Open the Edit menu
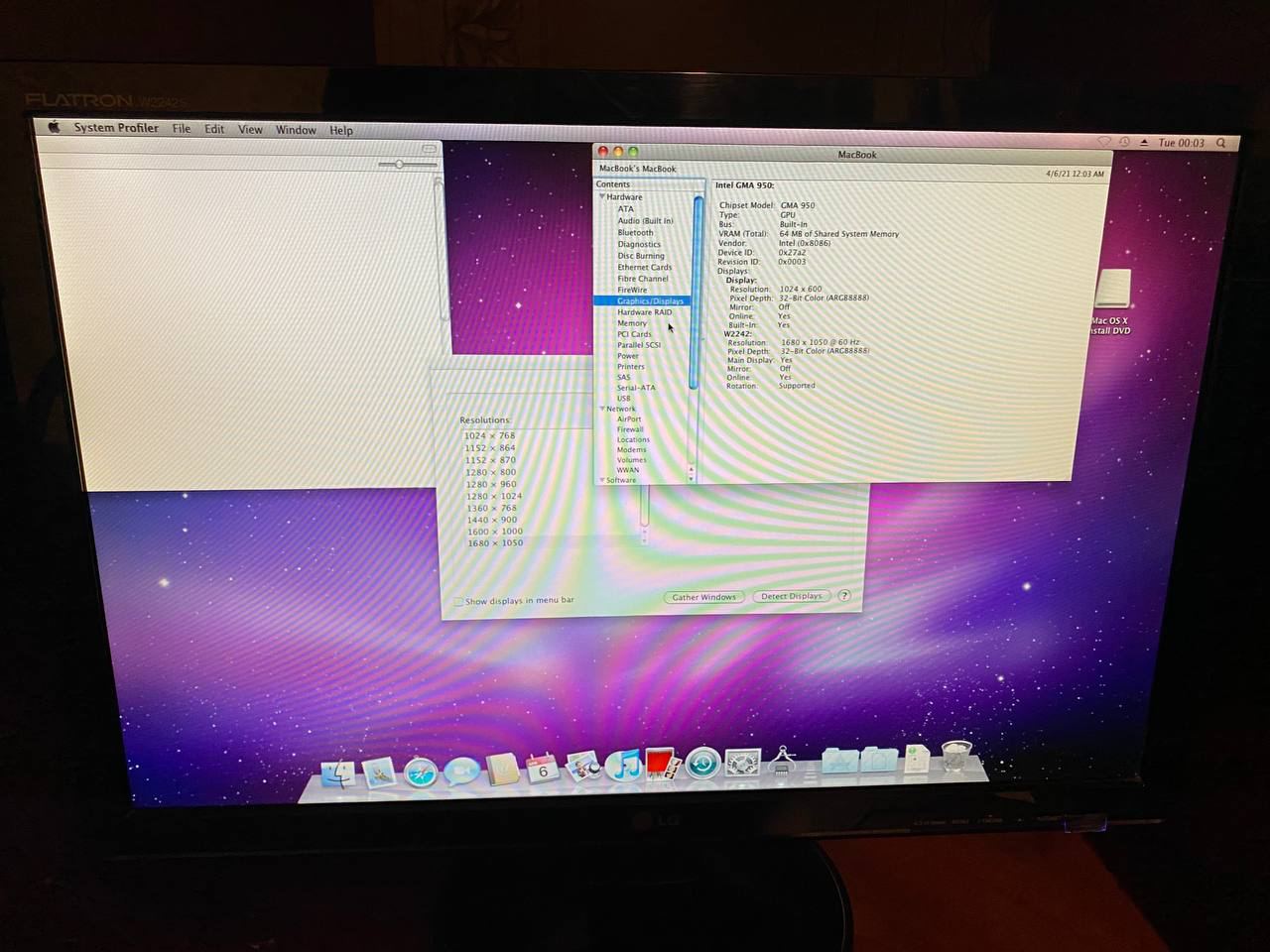The width and height of the screenshot is (1270, 952). click(214, 129)
